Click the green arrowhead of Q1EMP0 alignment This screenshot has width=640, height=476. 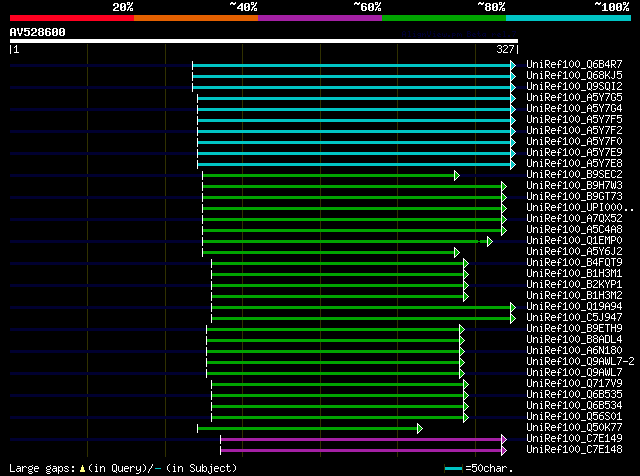tap(490, 242)
